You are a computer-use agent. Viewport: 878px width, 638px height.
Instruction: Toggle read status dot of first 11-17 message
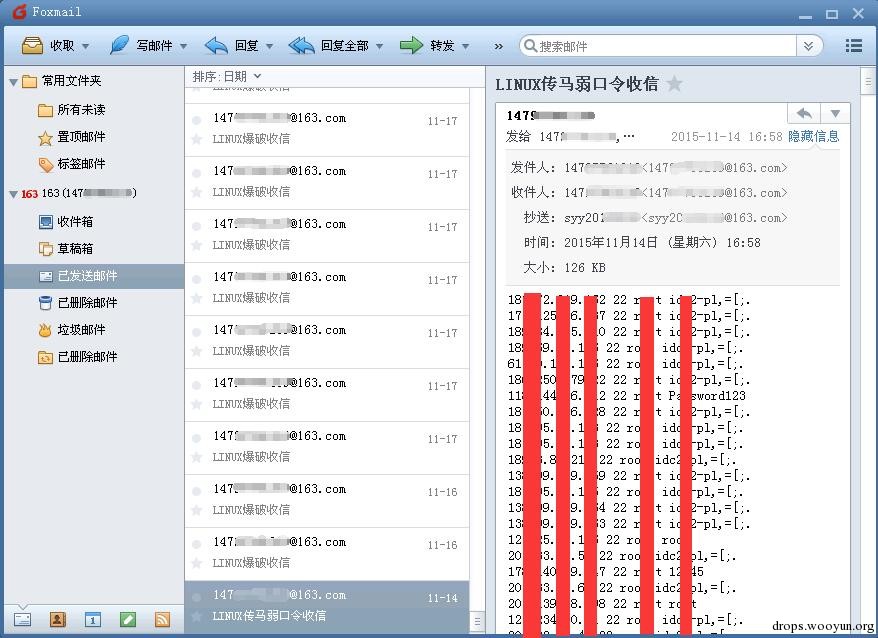tap(197, 120)
